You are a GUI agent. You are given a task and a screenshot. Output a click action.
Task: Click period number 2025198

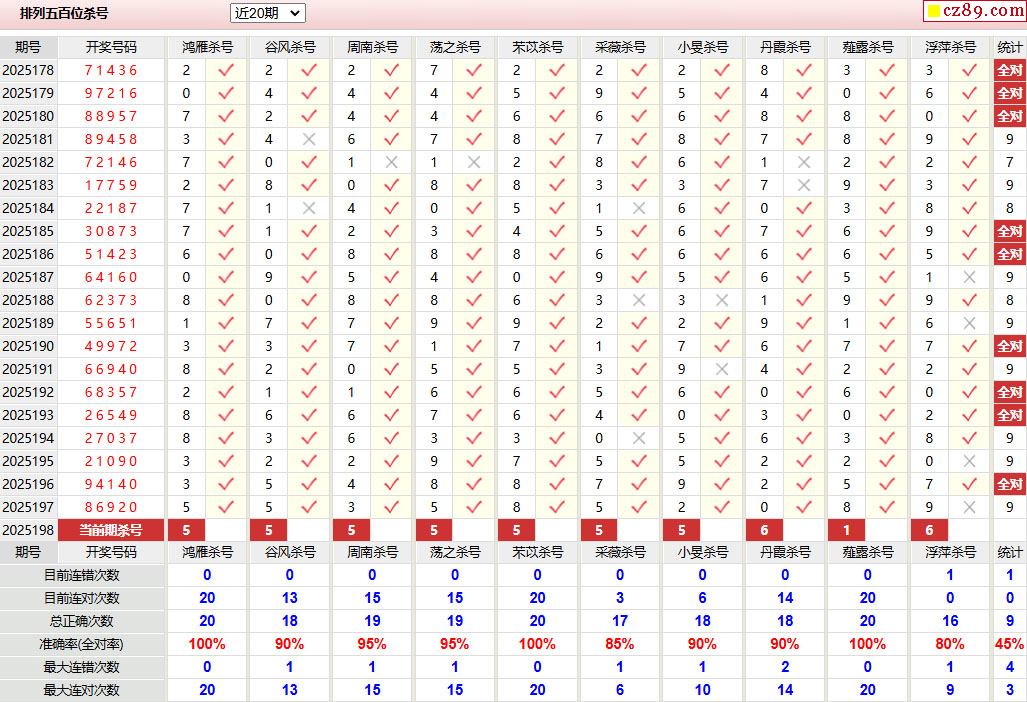click(x=28, y=530)
